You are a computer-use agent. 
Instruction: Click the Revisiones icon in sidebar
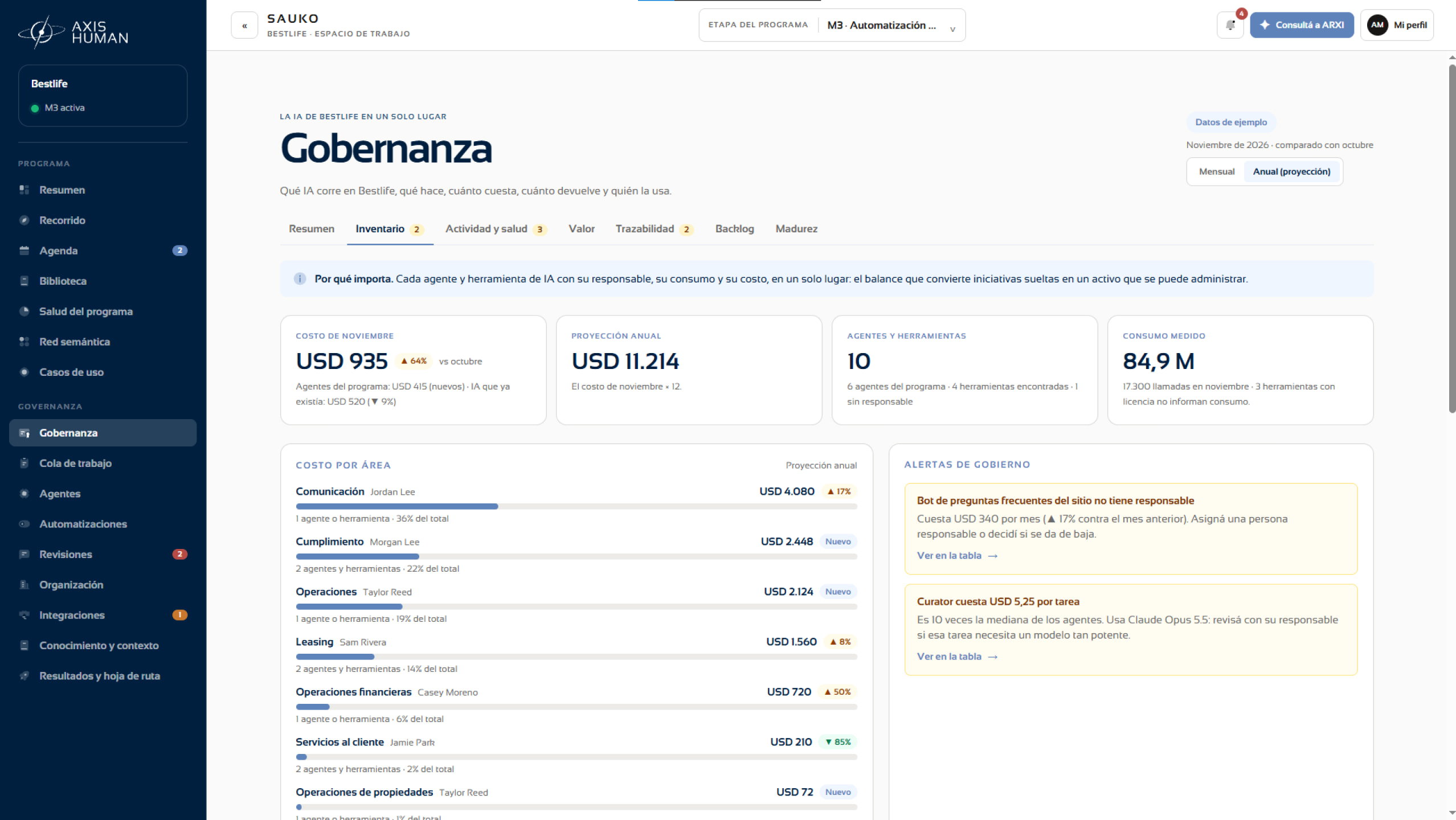pos(24,554)
